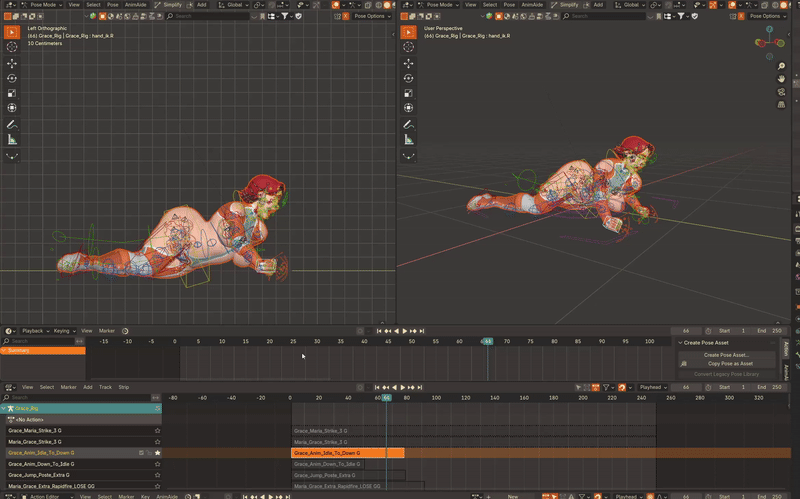This screenshot has width=800, height=499.
Task: Select the Rotate tool in right viewport
Action: [x=408, y=78]
